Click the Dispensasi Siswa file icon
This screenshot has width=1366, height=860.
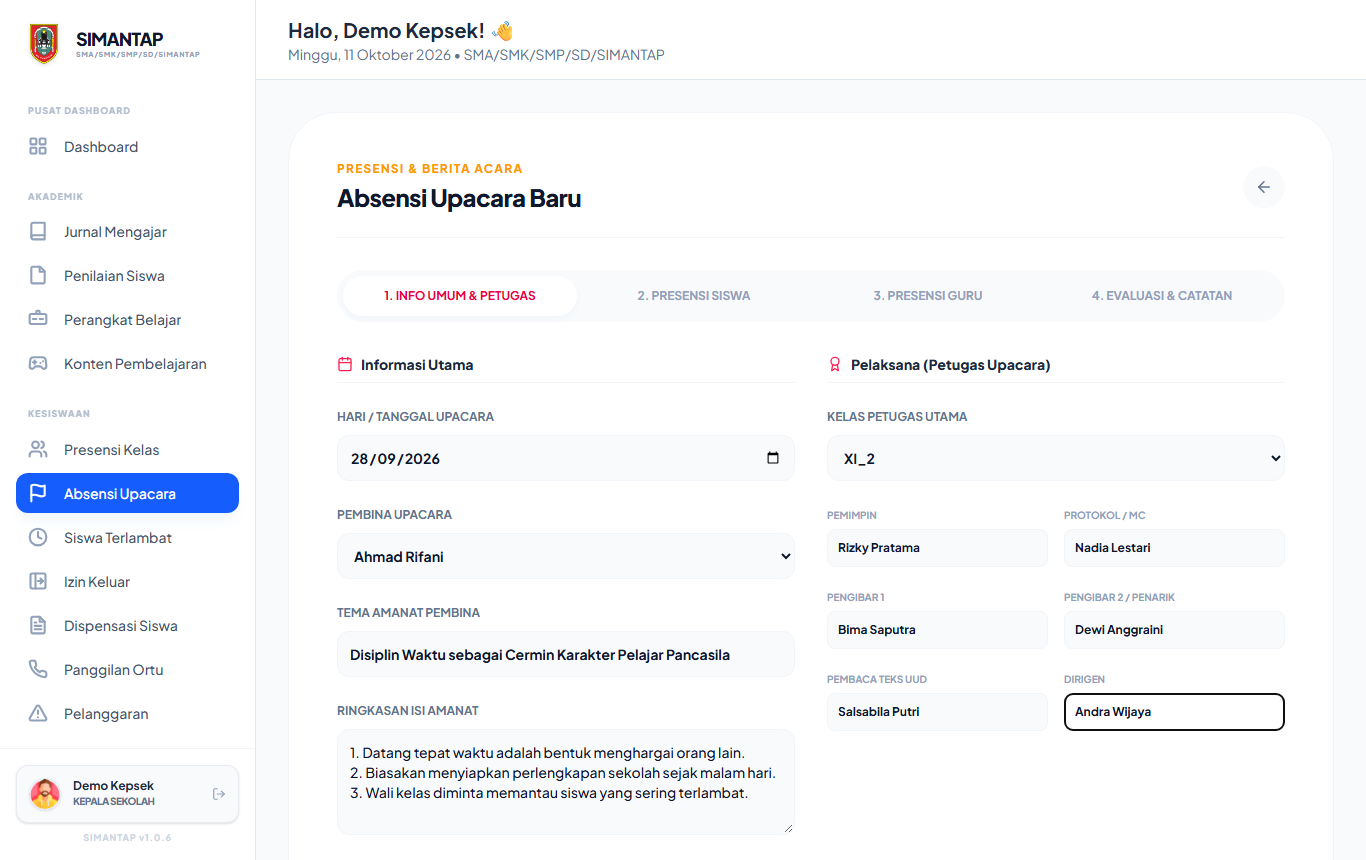pyautogui.click(x=38, y=626)
